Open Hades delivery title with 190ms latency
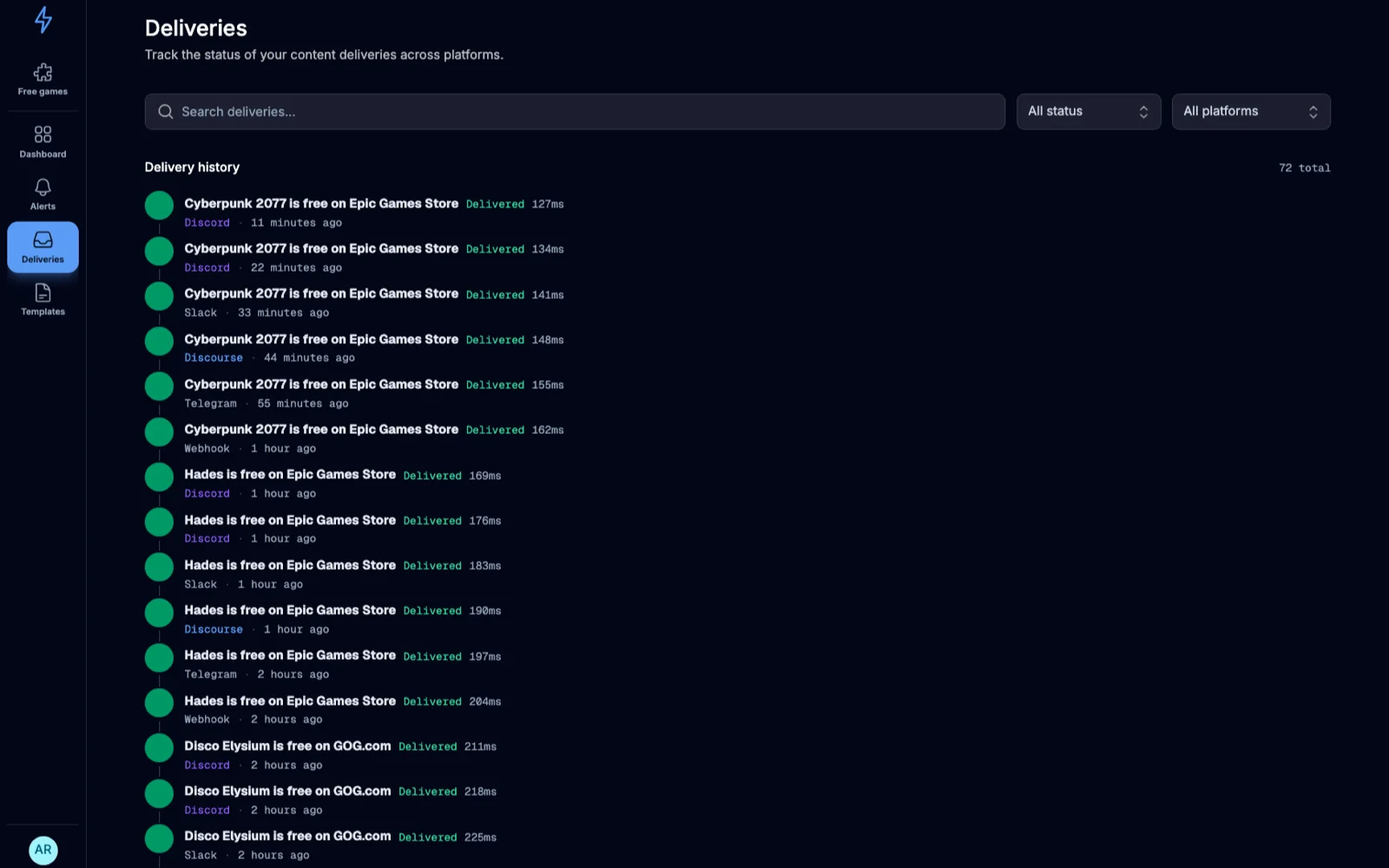The width and height of the screenshot is (1389, 868). [290, 611]
